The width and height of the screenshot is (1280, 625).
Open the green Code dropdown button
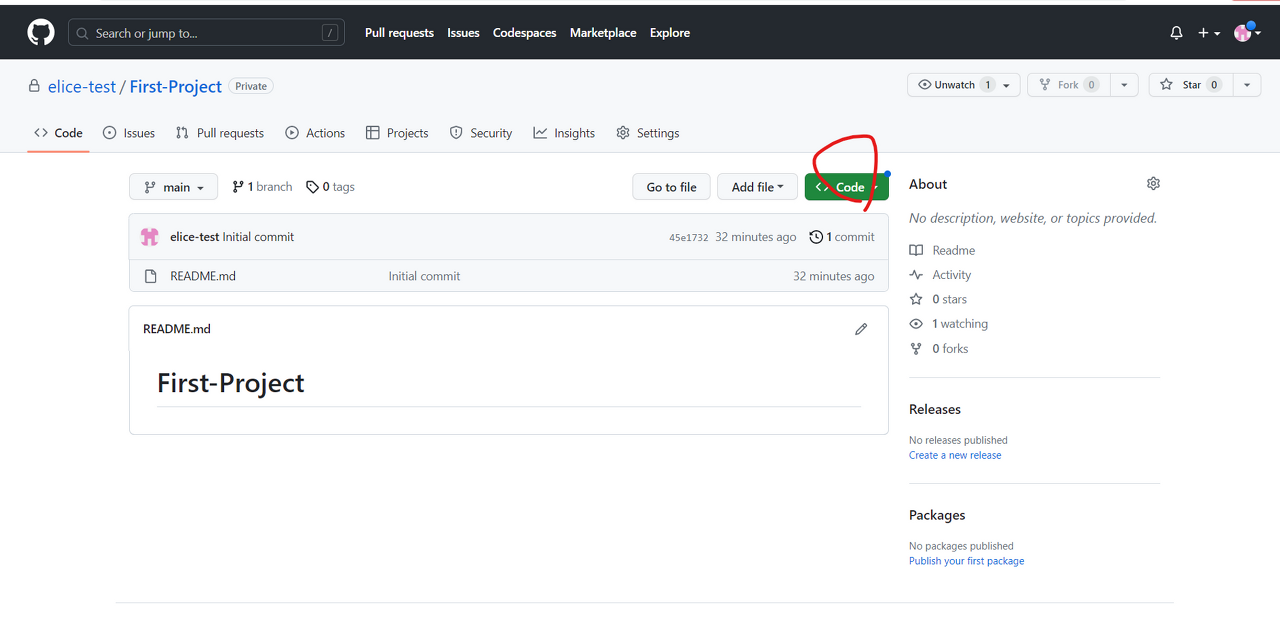coord(846,187)
